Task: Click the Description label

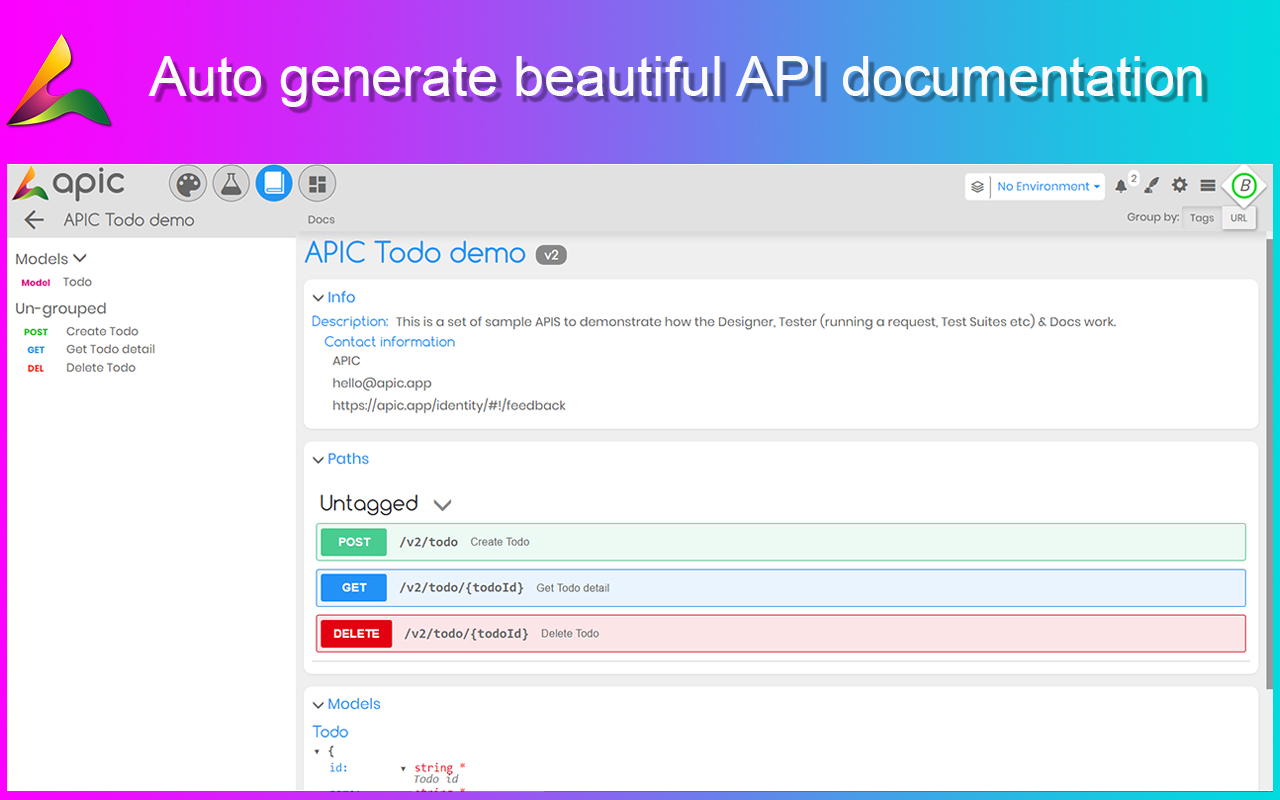Action: [x=350, y=322]
